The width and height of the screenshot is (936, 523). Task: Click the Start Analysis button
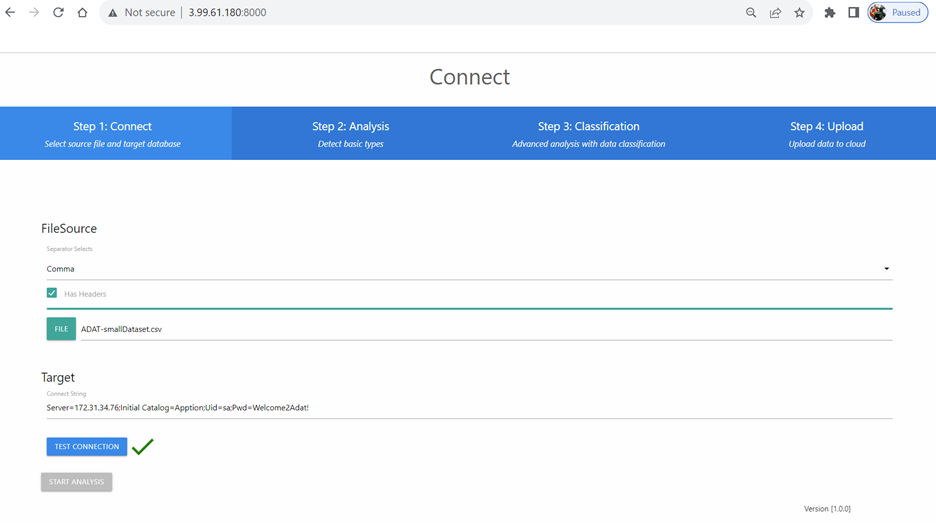point(76,482)
